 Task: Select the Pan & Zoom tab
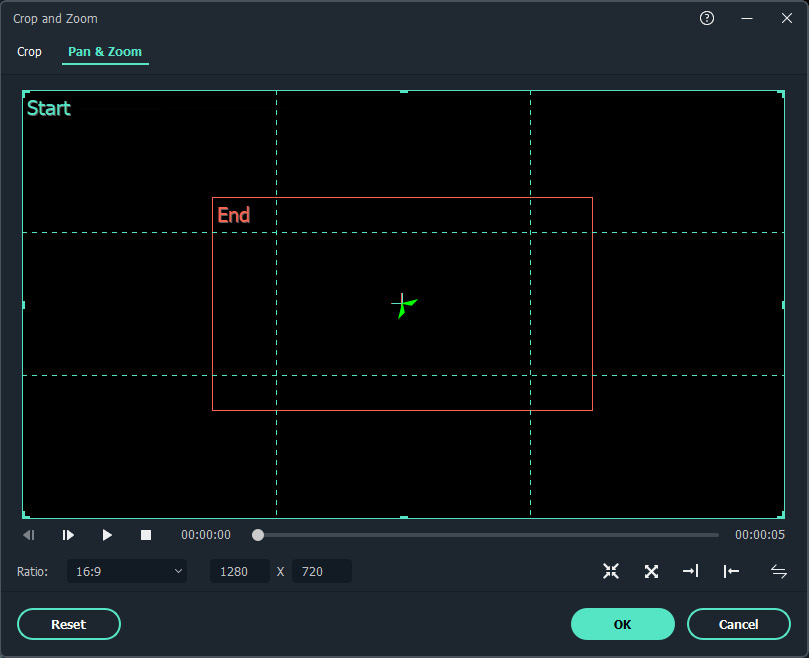click(105, 51)
